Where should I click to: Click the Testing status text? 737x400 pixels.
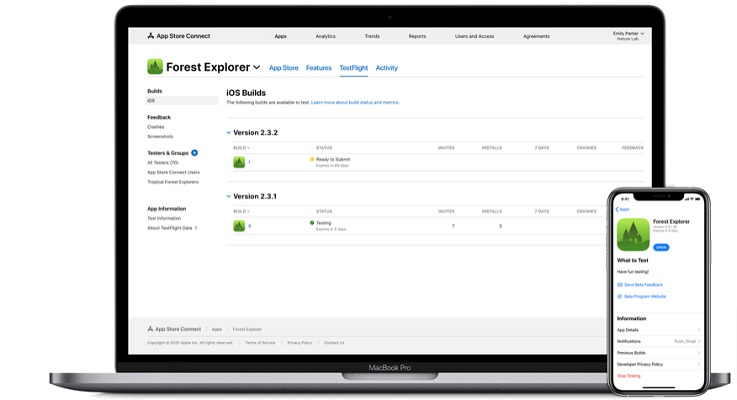[x=323, y=223]
